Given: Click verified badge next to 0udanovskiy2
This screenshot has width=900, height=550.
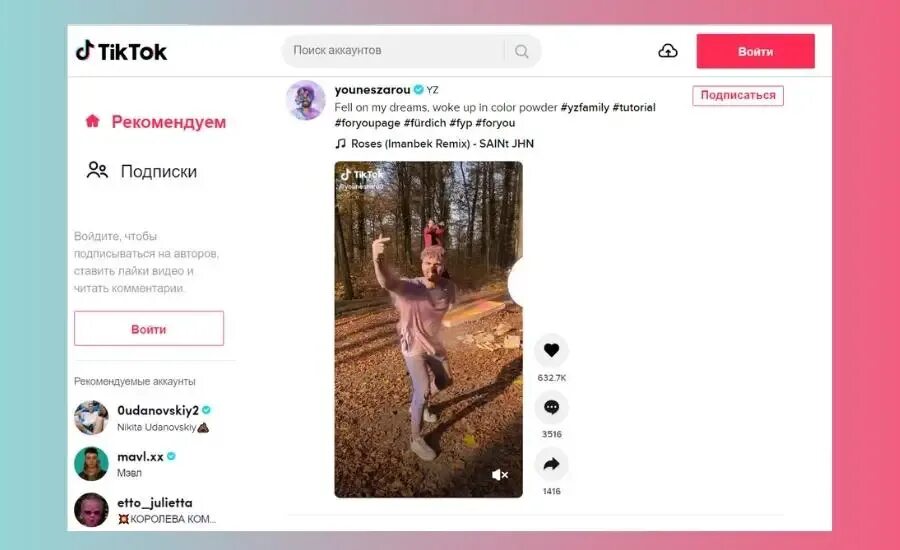Looking at the screenshot, I should [x=206, y=410].
